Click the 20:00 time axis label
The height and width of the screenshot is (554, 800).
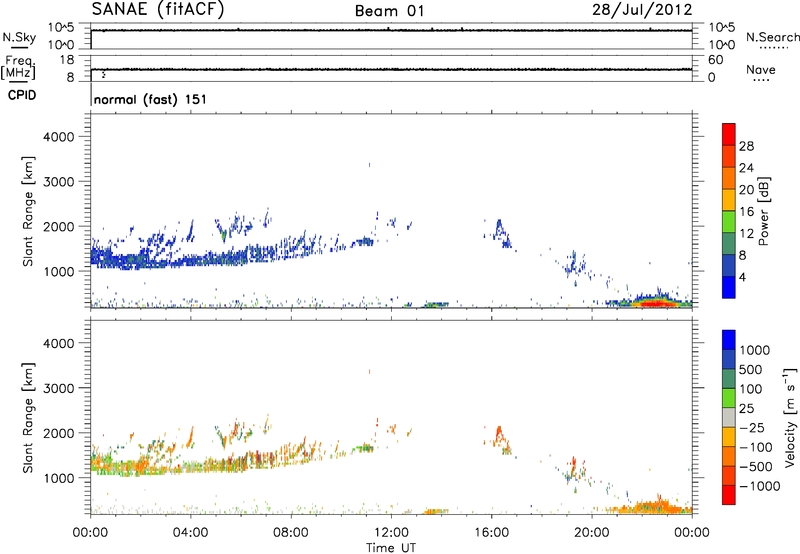(x=592, y=533)
